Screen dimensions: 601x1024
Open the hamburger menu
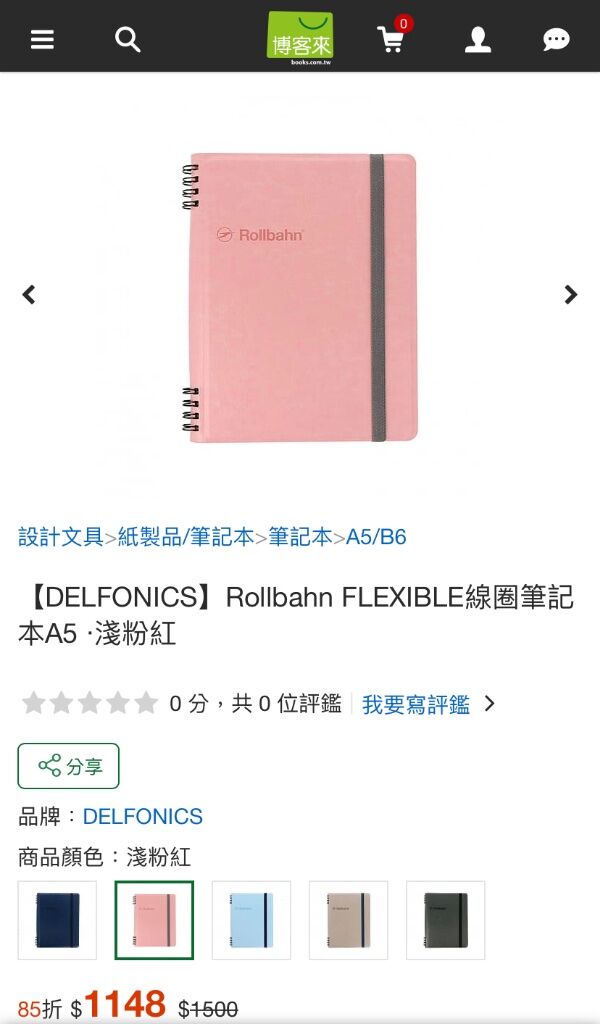click(42, 40)
